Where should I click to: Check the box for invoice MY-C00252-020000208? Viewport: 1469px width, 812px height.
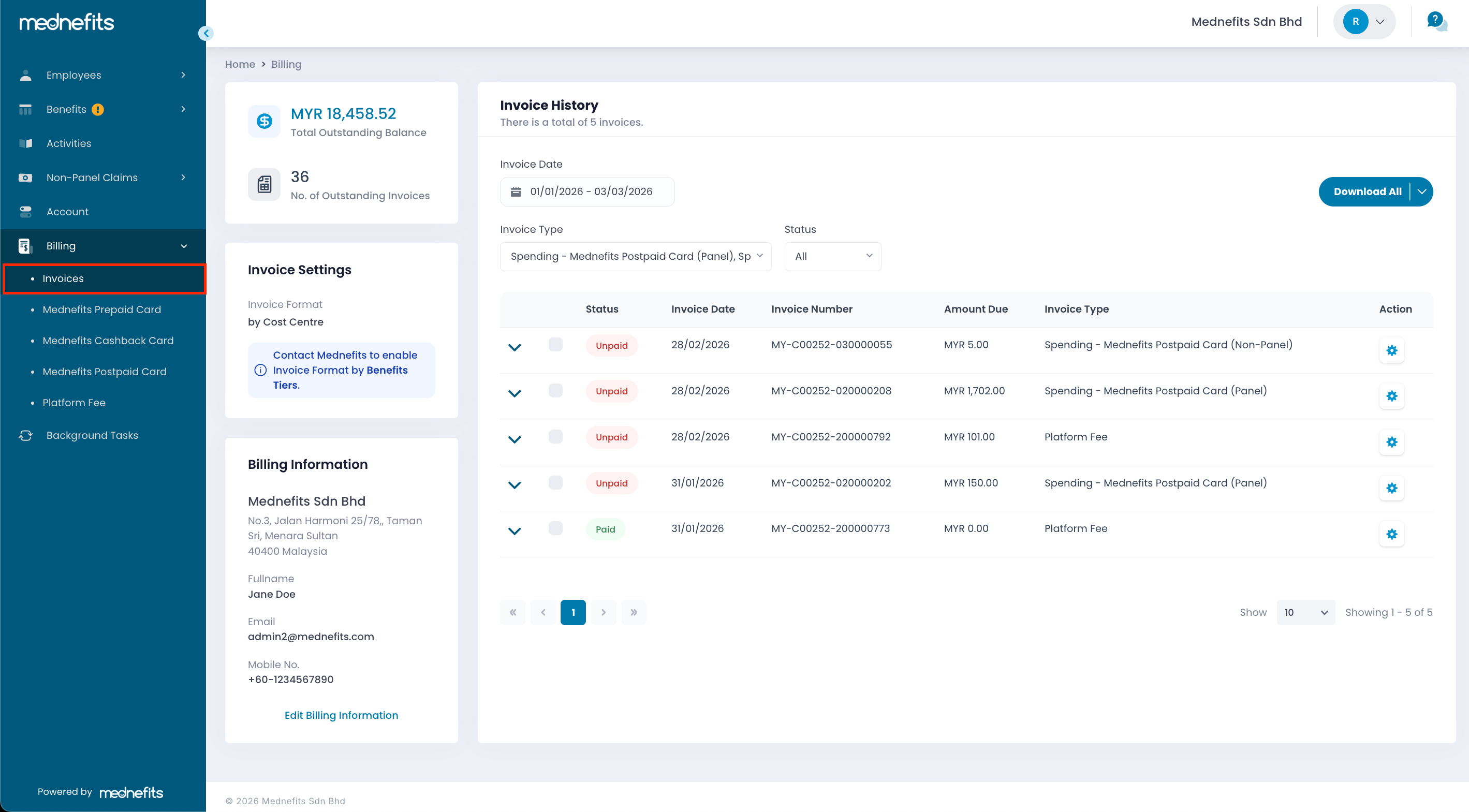pyautogui.click(x=555, y=391)
